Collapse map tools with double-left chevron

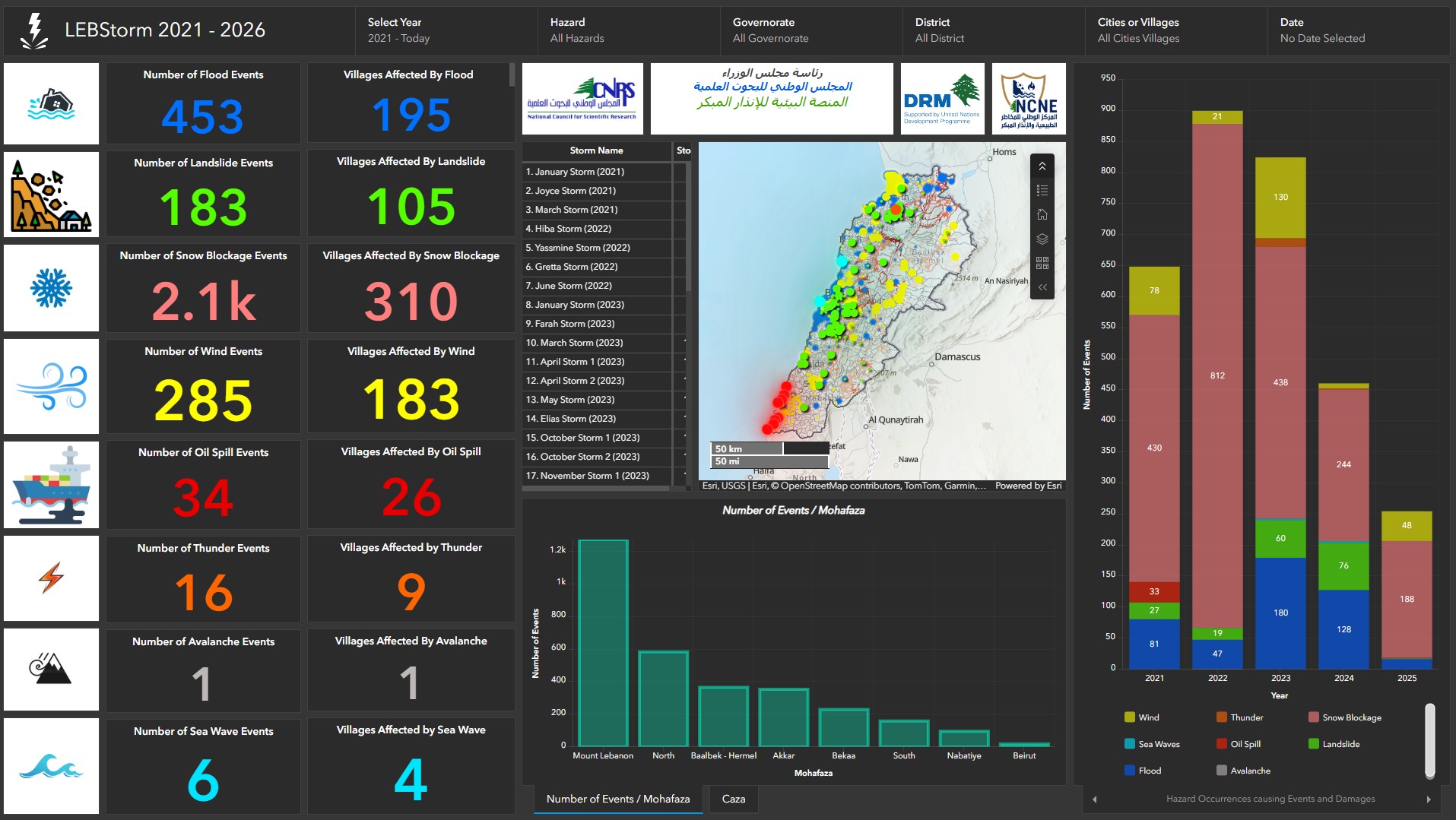coord(1042,287)
